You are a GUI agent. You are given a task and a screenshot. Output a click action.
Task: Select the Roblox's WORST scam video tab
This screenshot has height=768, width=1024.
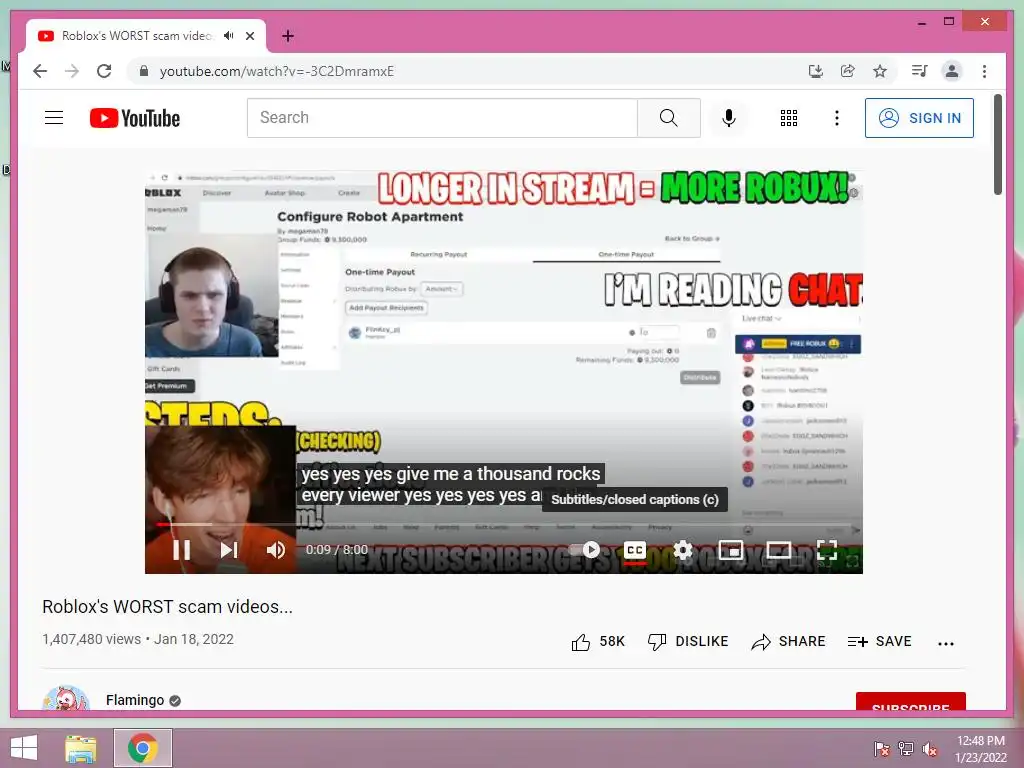(x=136, y=36)
